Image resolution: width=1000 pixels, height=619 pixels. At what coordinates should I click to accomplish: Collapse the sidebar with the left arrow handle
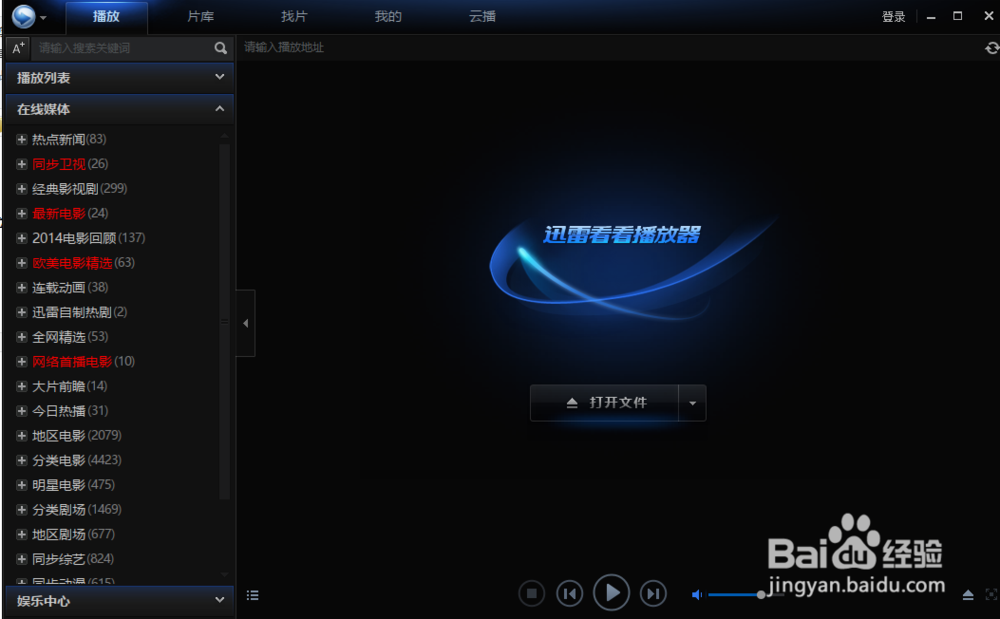[x=246, y=323]
